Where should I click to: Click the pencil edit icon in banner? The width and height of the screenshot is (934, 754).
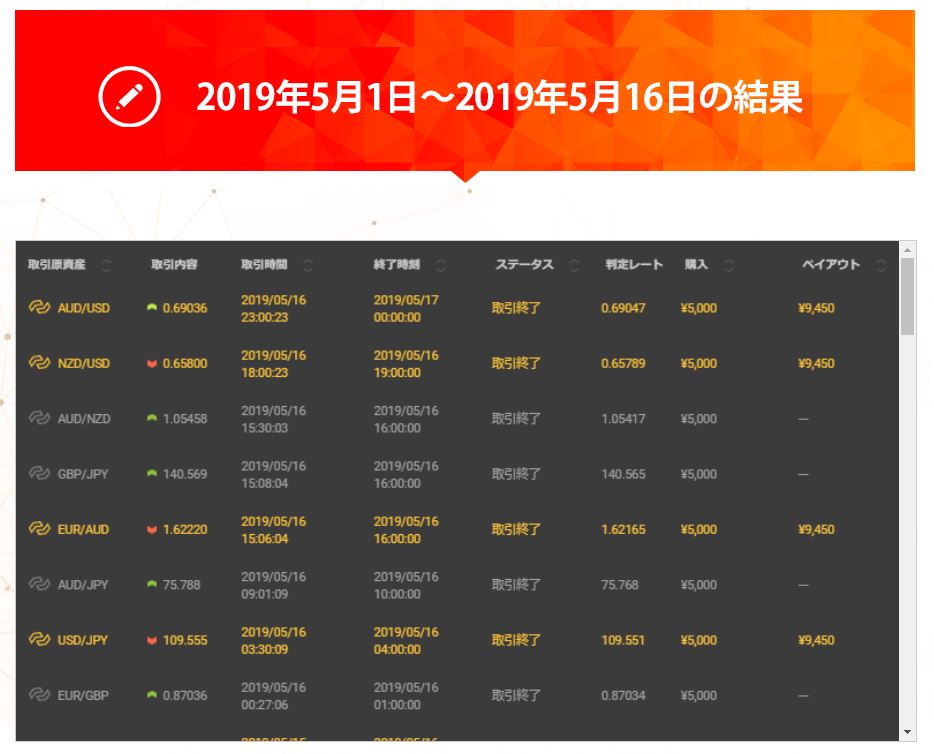(129, 96)
